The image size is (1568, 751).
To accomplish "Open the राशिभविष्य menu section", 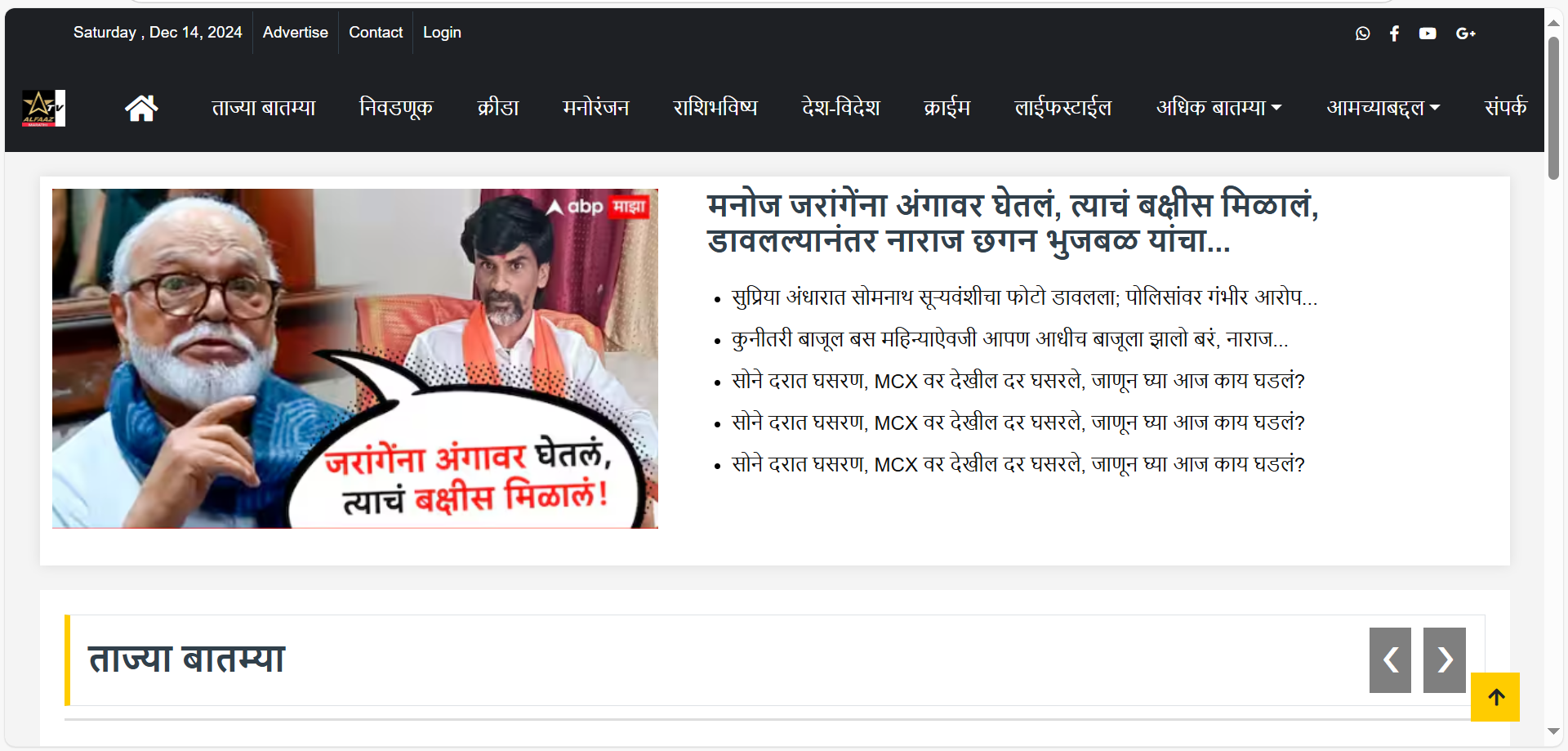I will click(715, 108).
